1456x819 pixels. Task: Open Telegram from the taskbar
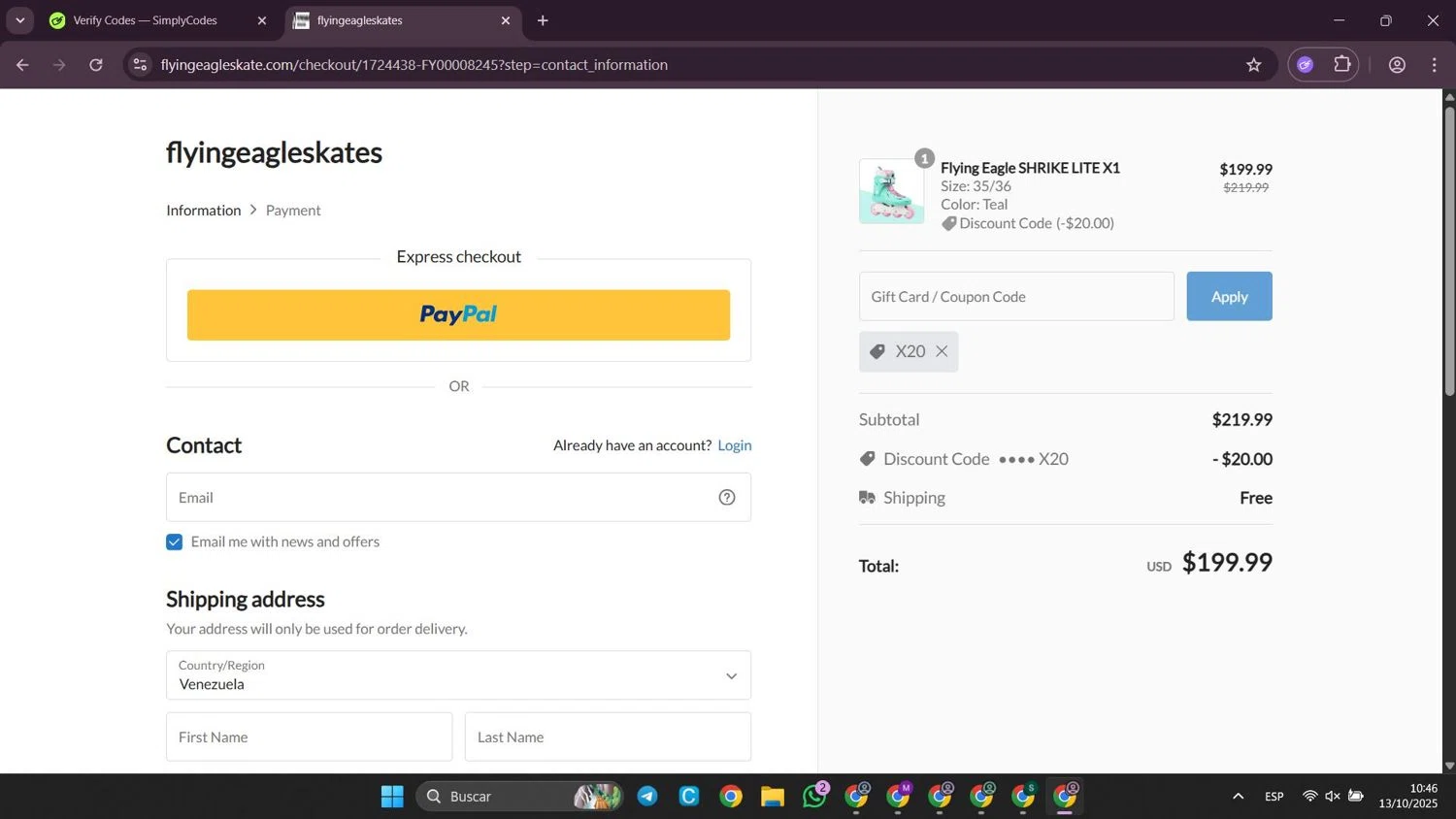(x=647, y=797)
